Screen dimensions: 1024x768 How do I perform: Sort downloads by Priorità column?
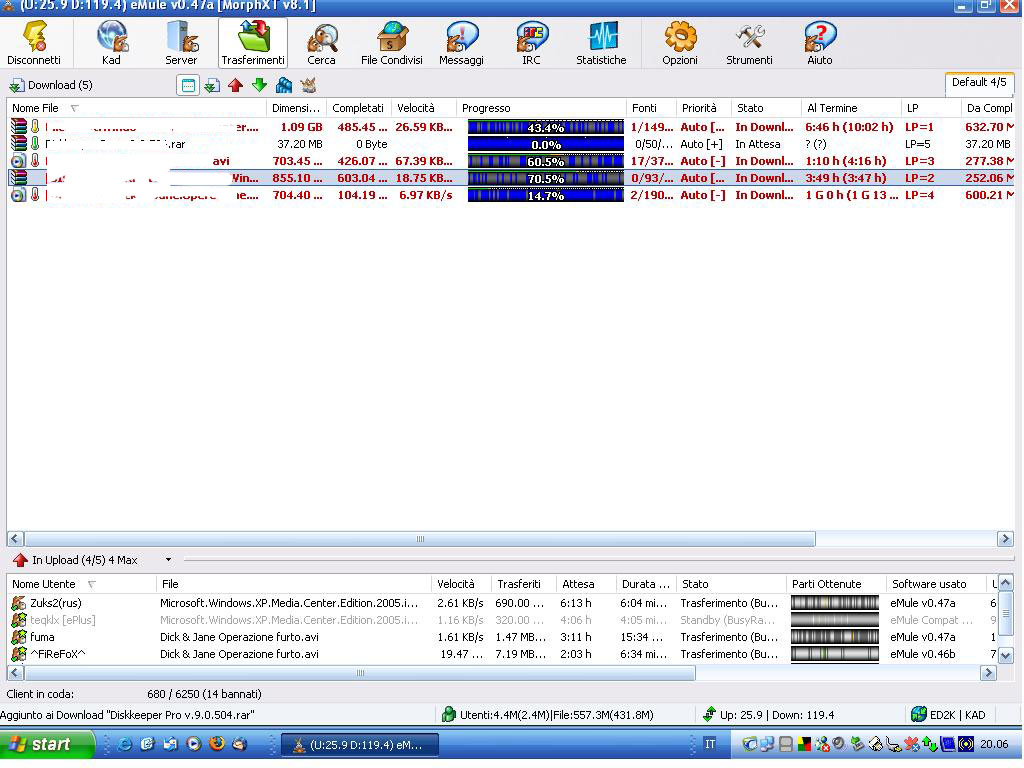[703, 108]
